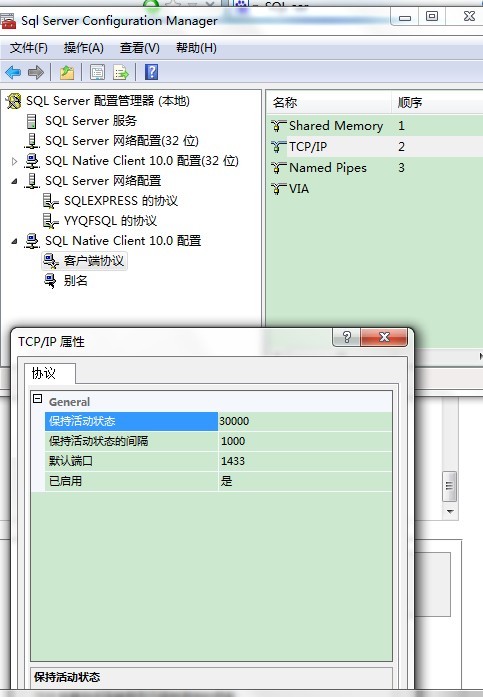This screenshot has width=483, height=697.
Task: Maximize the Configuration Manager window
Action: [432, 17]
